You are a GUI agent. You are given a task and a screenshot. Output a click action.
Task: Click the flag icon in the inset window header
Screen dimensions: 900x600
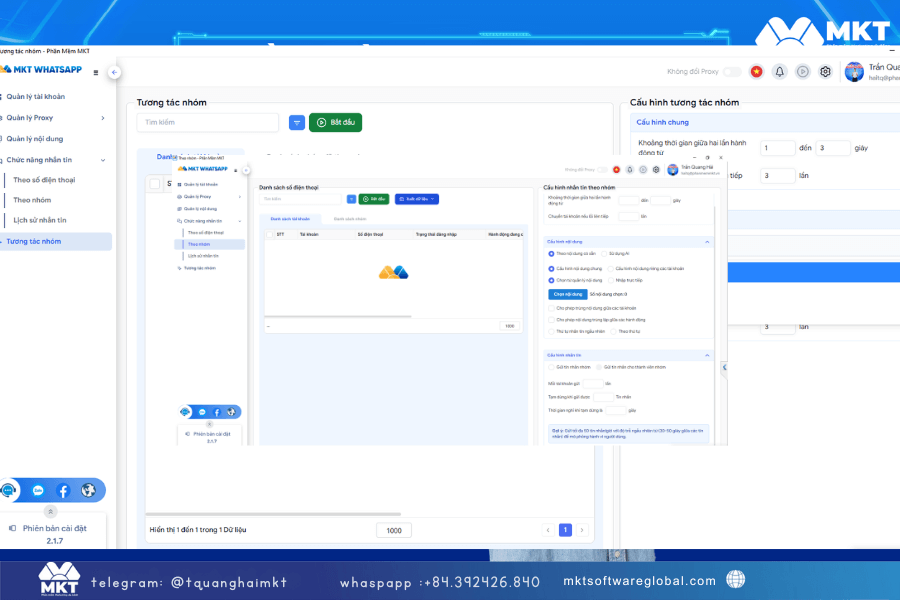pyautogui.click(x=616, y=170)
